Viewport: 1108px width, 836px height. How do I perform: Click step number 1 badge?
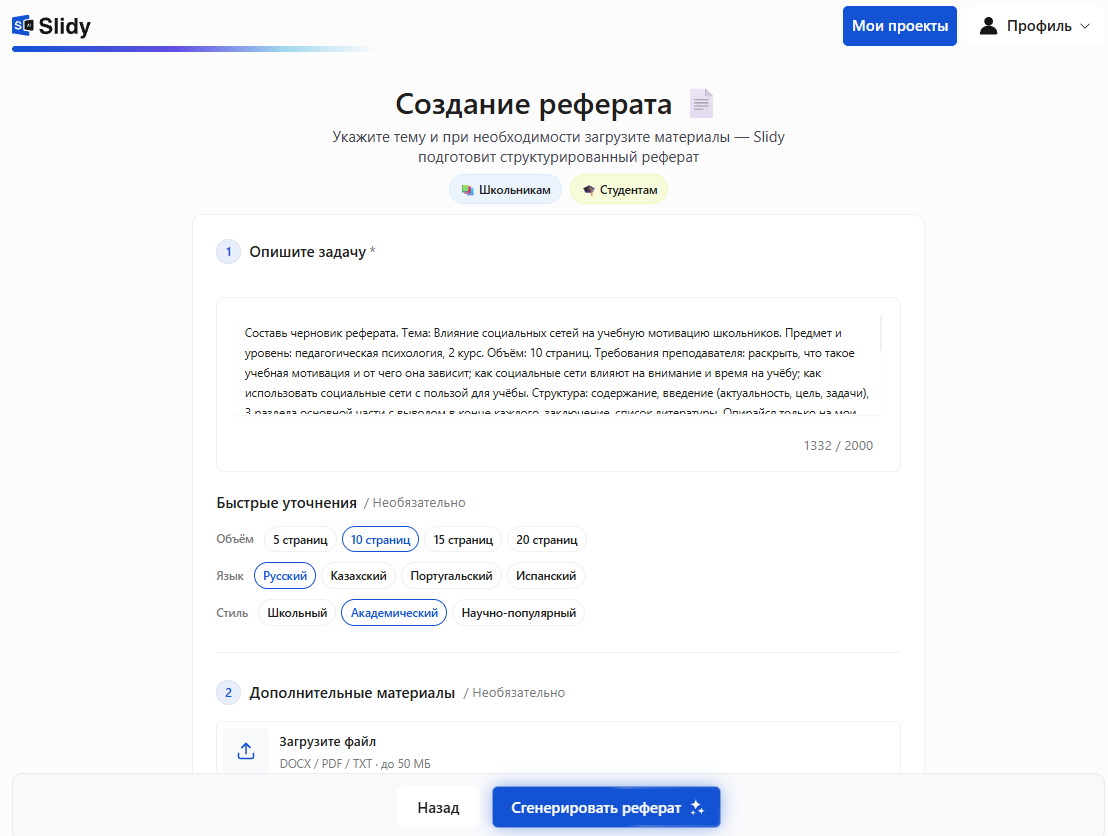[x=228, y=252]
